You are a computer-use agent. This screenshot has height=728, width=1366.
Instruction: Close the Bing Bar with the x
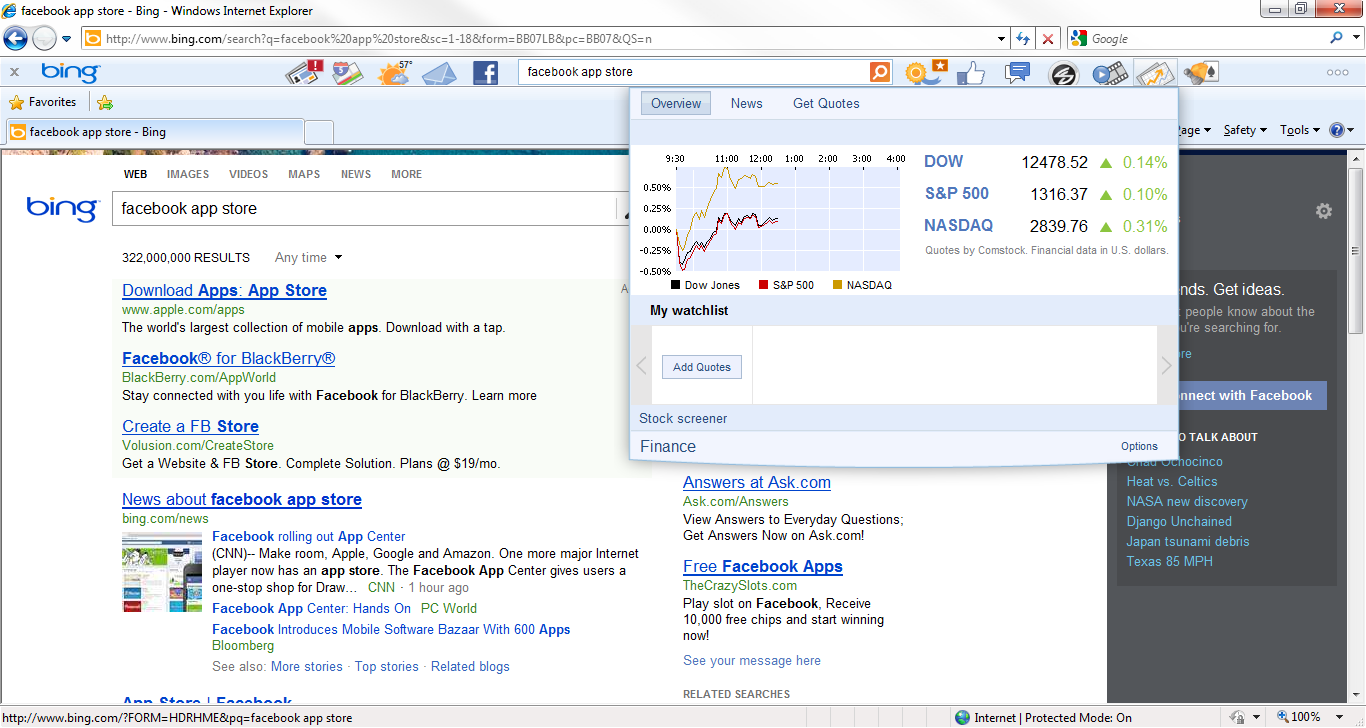[x=15, y=72]
